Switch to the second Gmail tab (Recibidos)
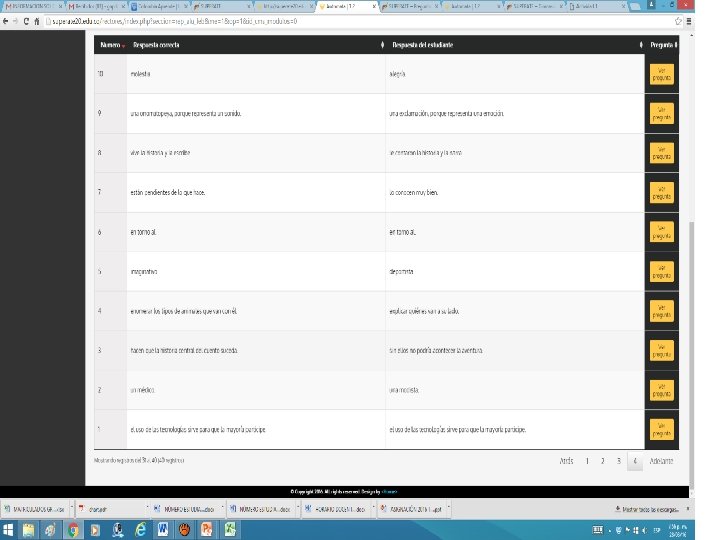Image resolution: width=720 pixels, height=540 pixels. [x=97, y=6]
